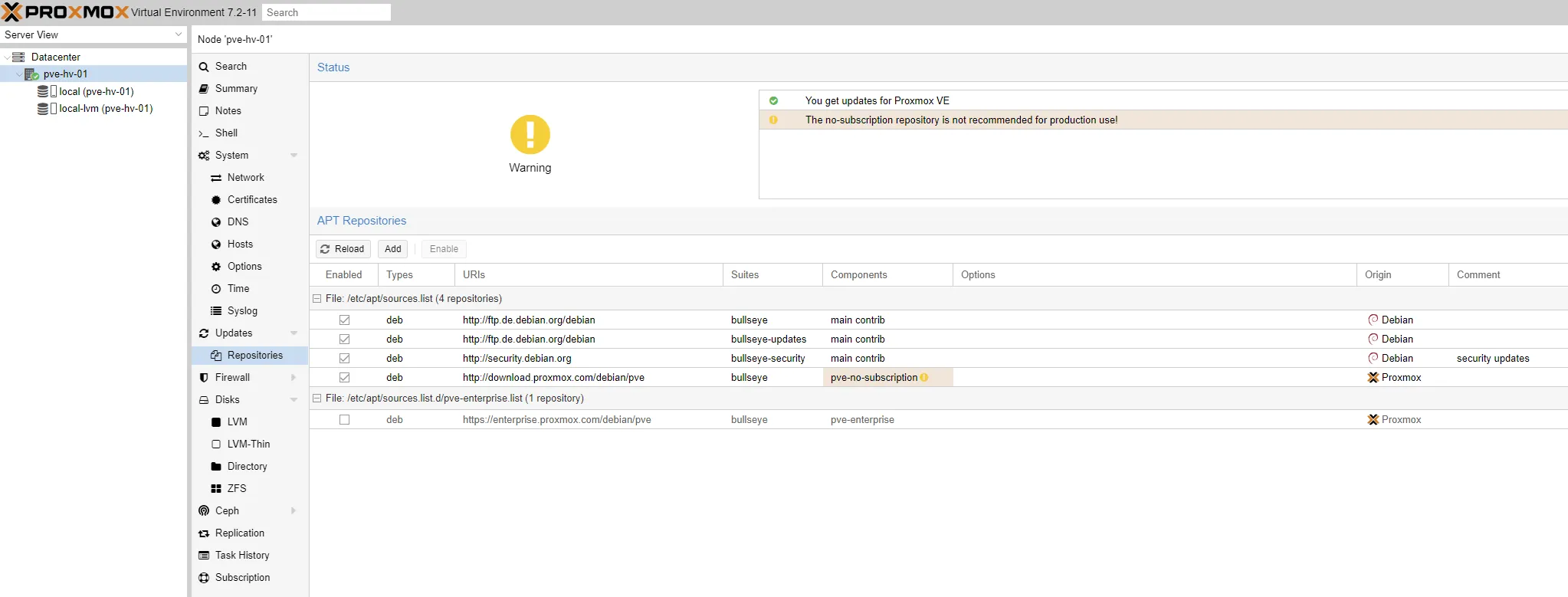Click the Options gear icon
The width and height of the screenshot is (1568, 597).
(216, 267)
